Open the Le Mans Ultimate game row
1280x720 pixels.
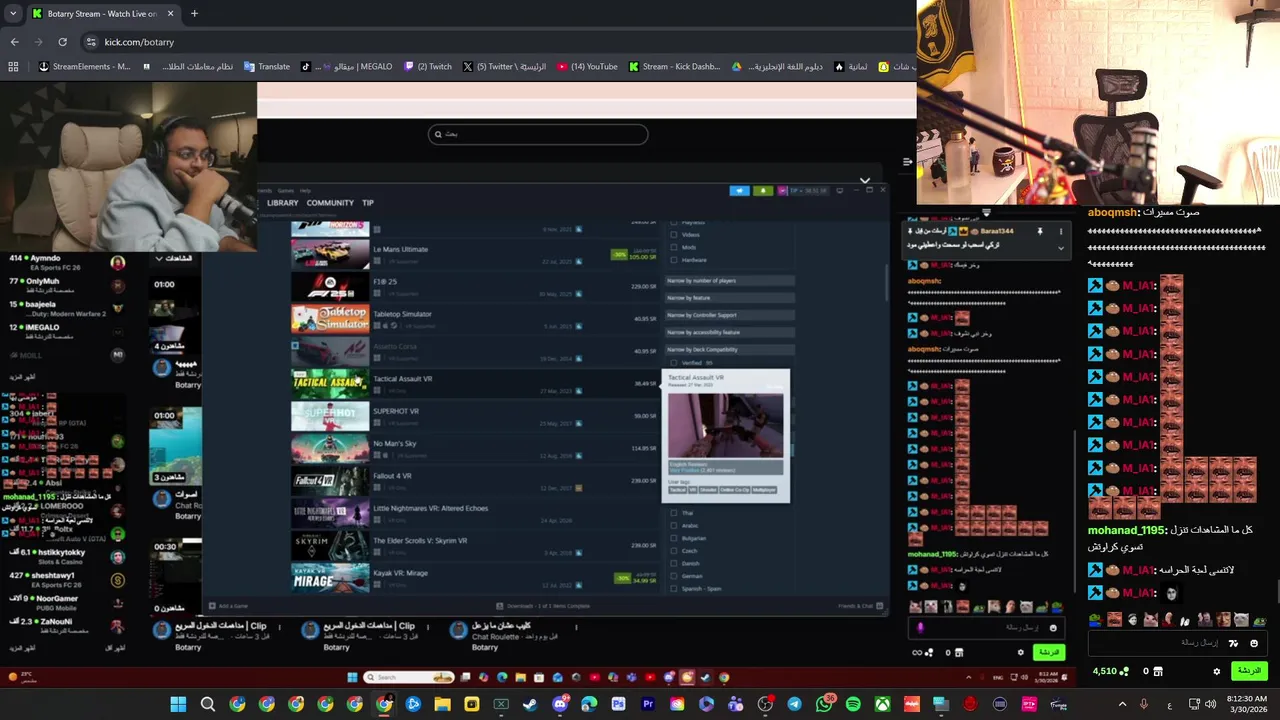tap(475, 254)
